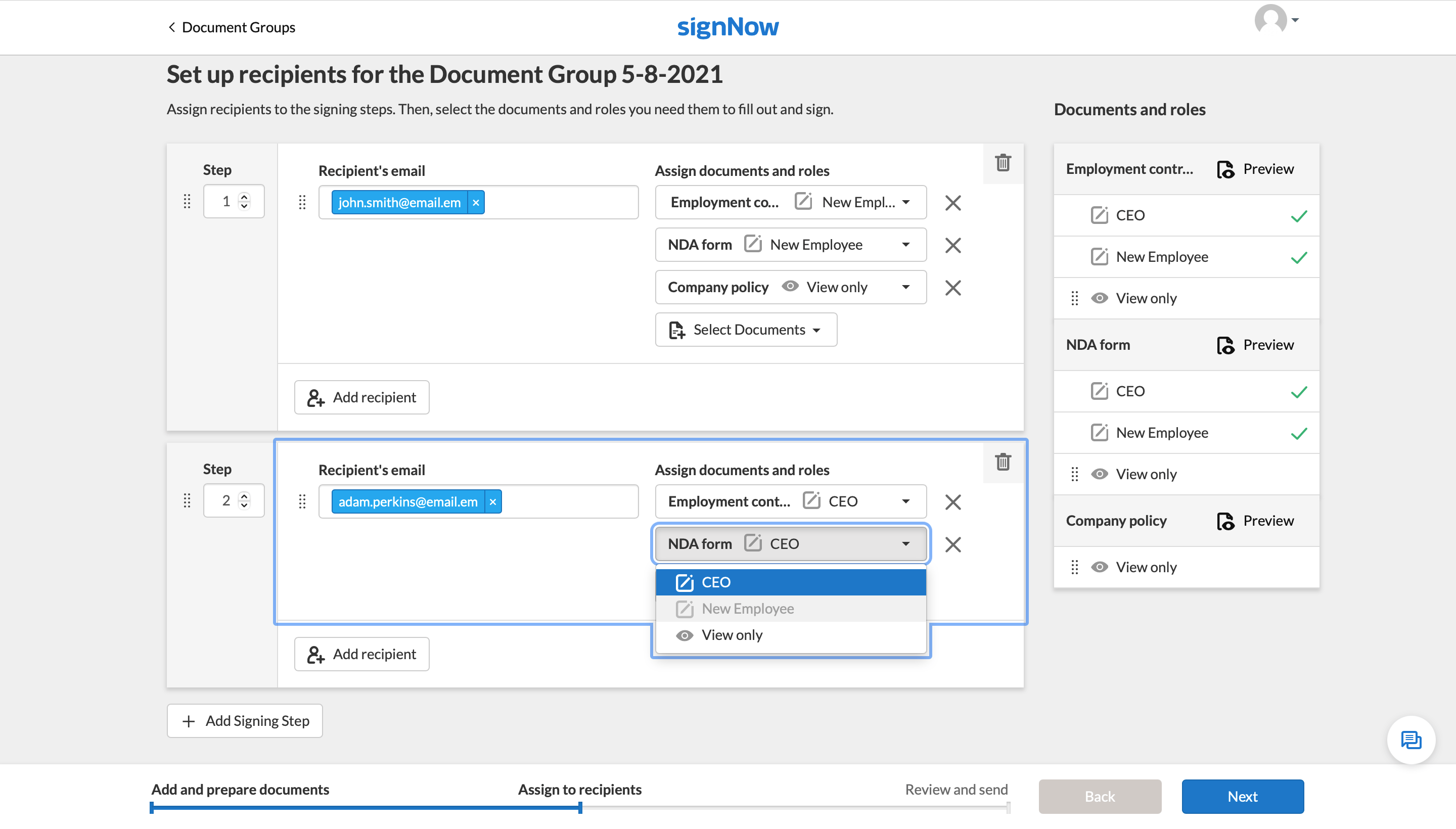
Task: Remove Company policy assignment from step 1
Action: (952, 288)
